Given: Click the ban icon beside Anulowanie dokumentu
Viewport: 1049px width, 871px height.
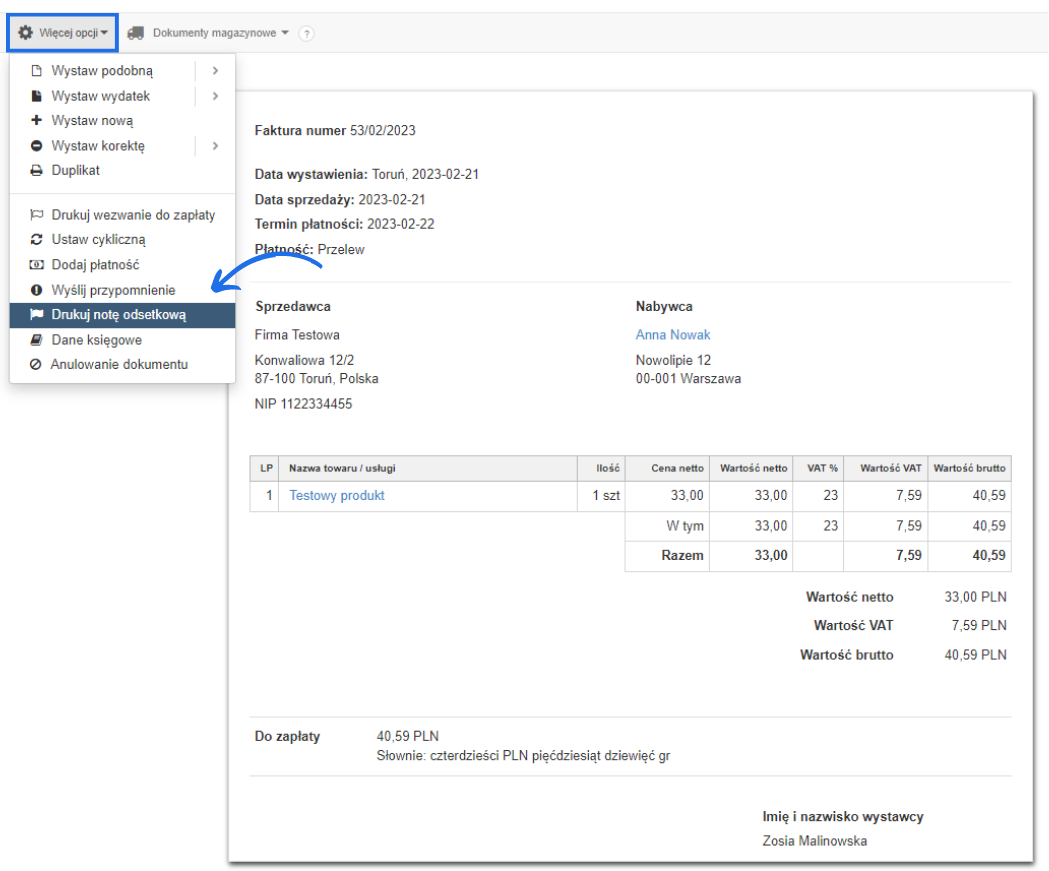Looking at the screenshot, I should coord(37,365).
